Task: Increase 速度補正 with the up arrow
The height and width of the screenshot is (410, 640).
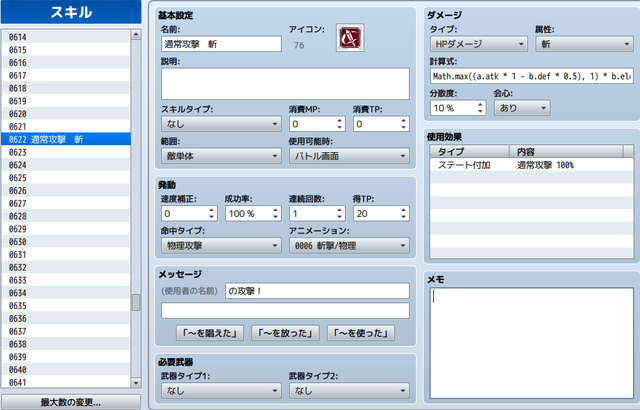Action: click(211, 211)
